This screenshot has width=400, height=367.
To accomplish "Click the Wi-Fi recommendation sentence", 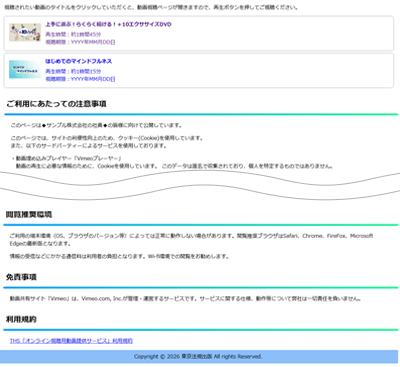I will coord(119,256).
